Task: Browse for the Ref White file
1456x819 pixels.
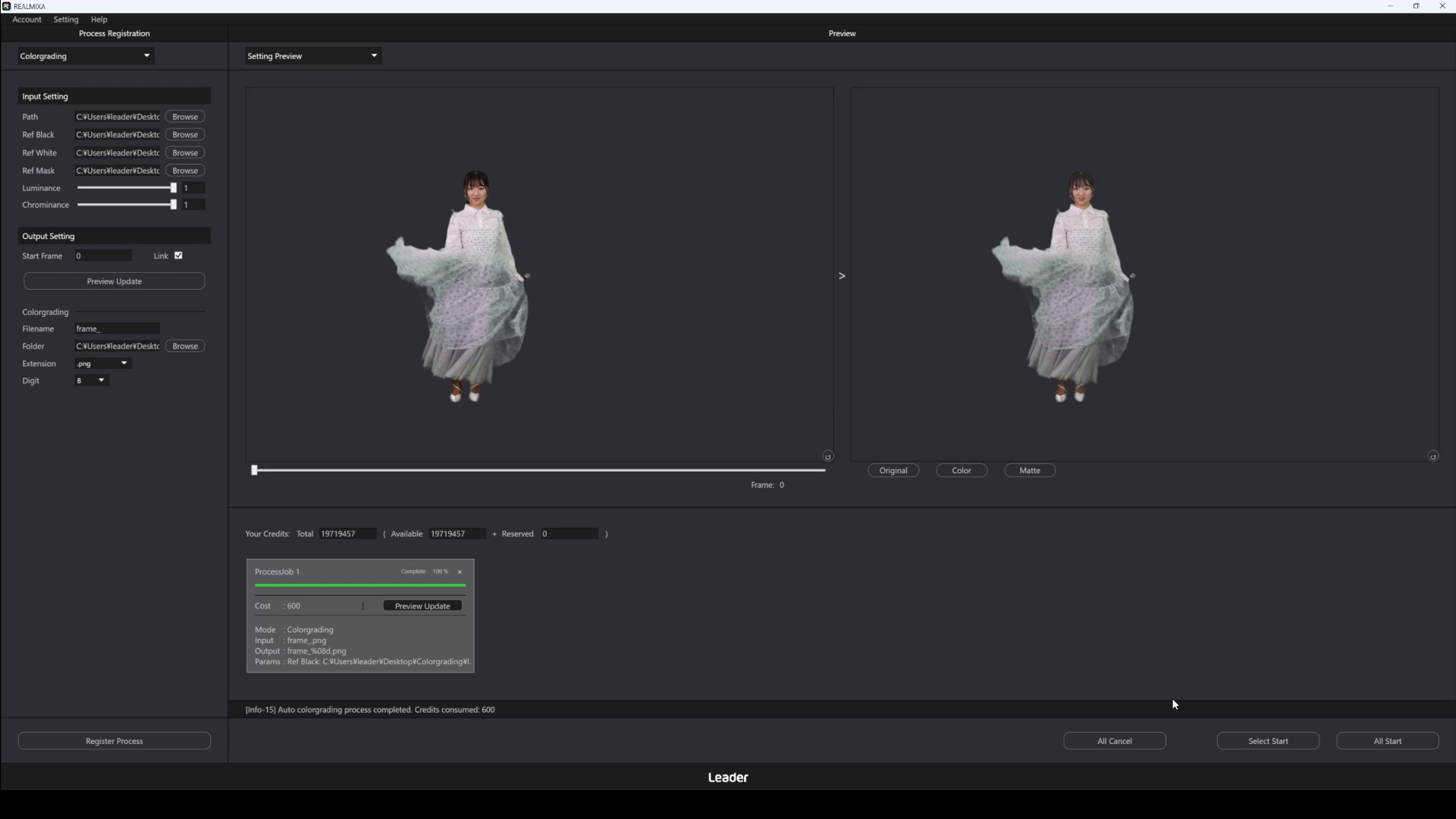Action: [185, 153]
